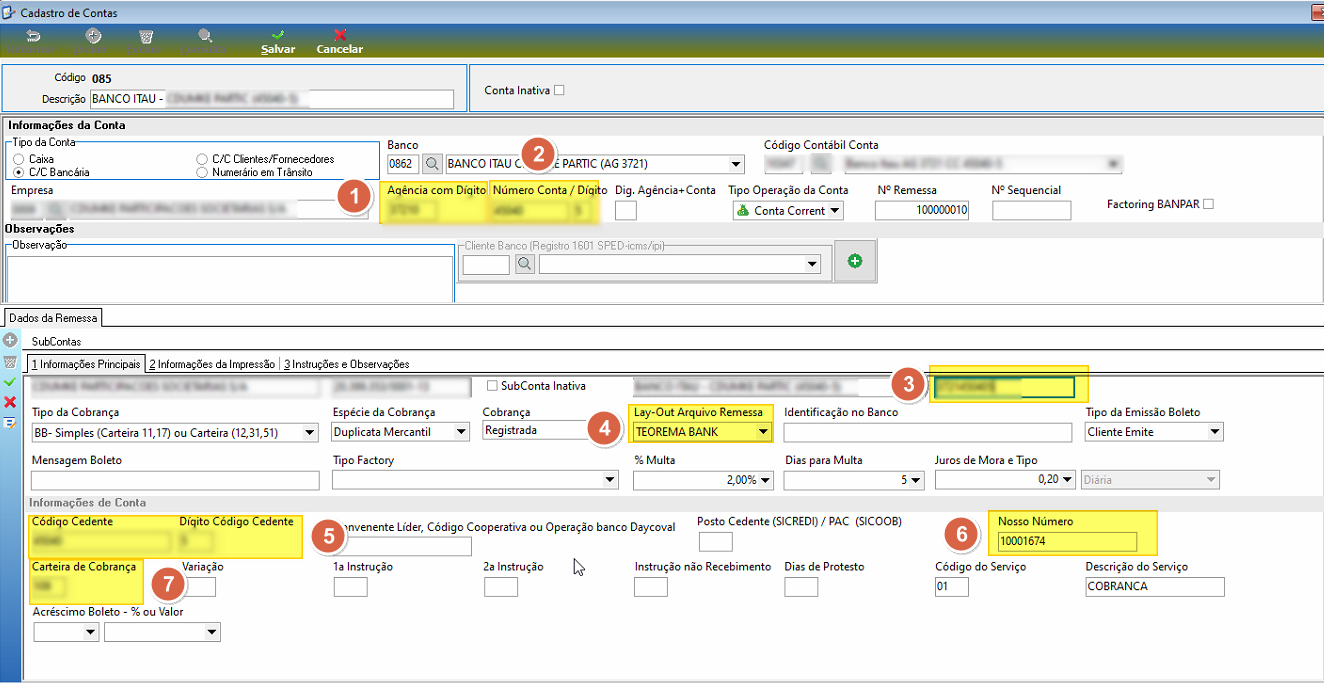Click the magnifier icon next to Banco code

(432, 163)
